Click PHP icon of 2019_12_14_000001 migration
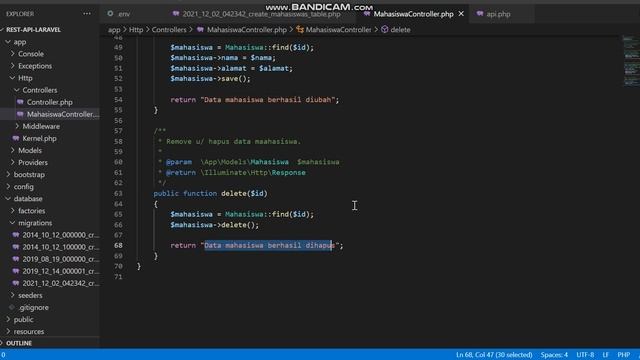This screenshot has height=360, width=640. [x=16, y=271]
